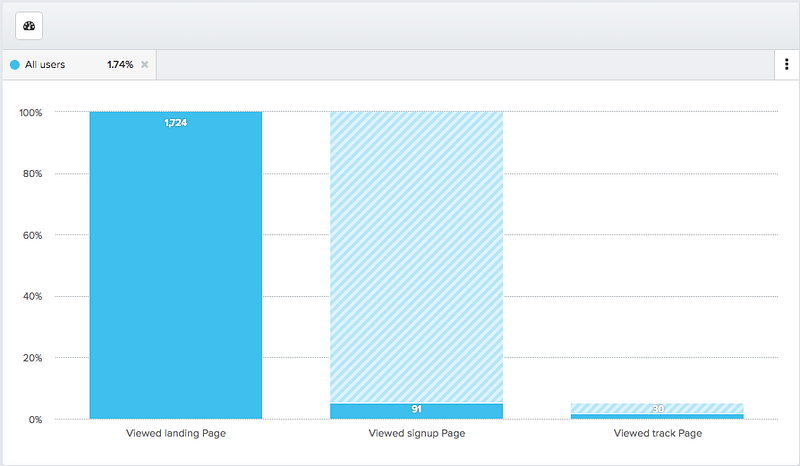Screen dimensions: 800x466
Task: Click the Viewed signup Page axis label
Action: click(417, 433)
